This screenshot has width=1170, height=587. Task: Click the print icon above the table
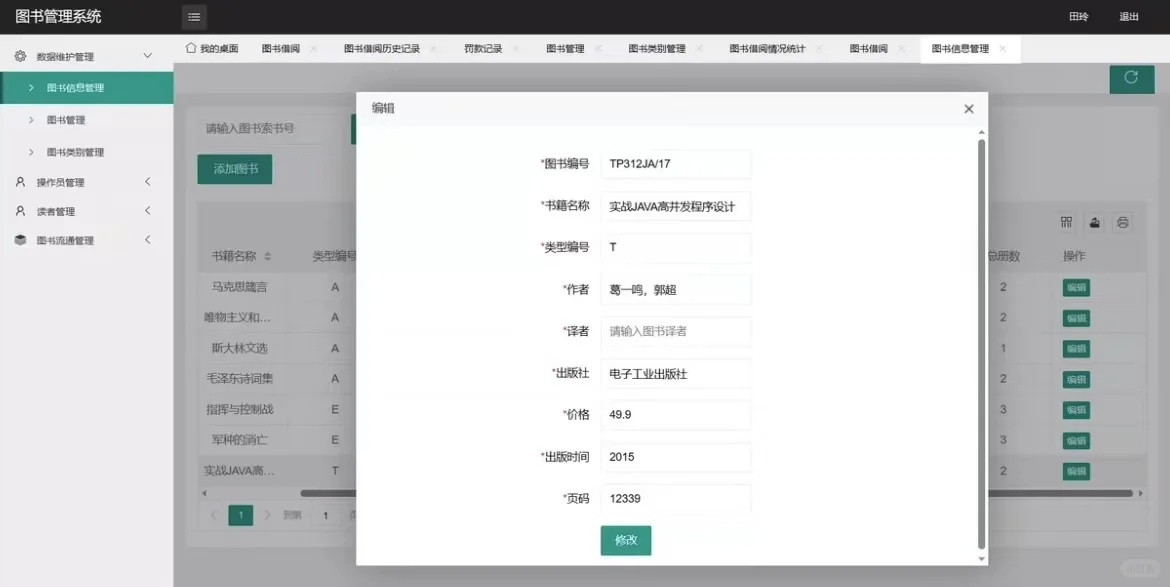coord(1123,222)
